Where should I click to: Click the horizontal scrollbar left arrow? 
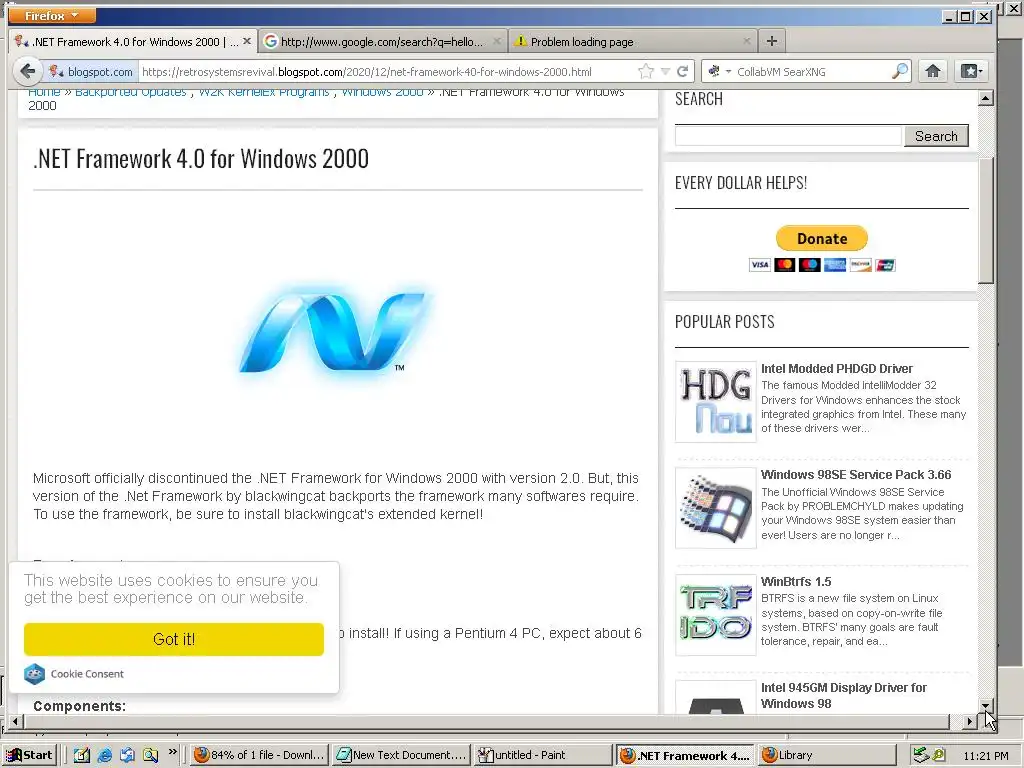(x=16, y=722)
